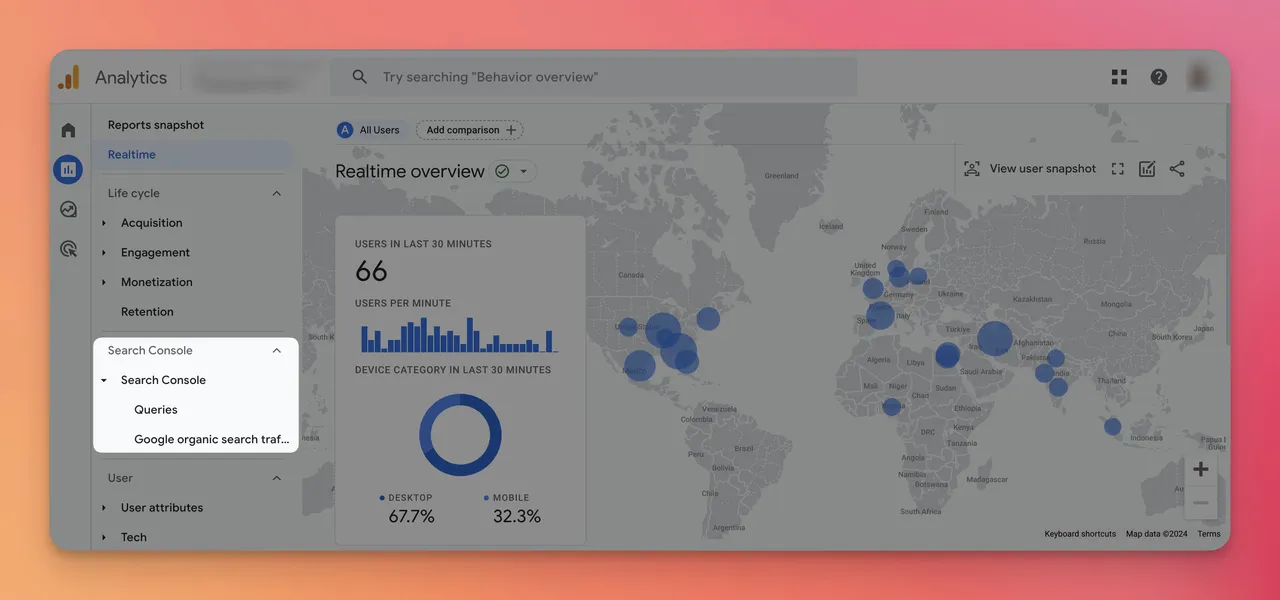Click the search magnifier icon
Image resolution: width=1280 pixels, height=600 pixels.
(360, 77)
